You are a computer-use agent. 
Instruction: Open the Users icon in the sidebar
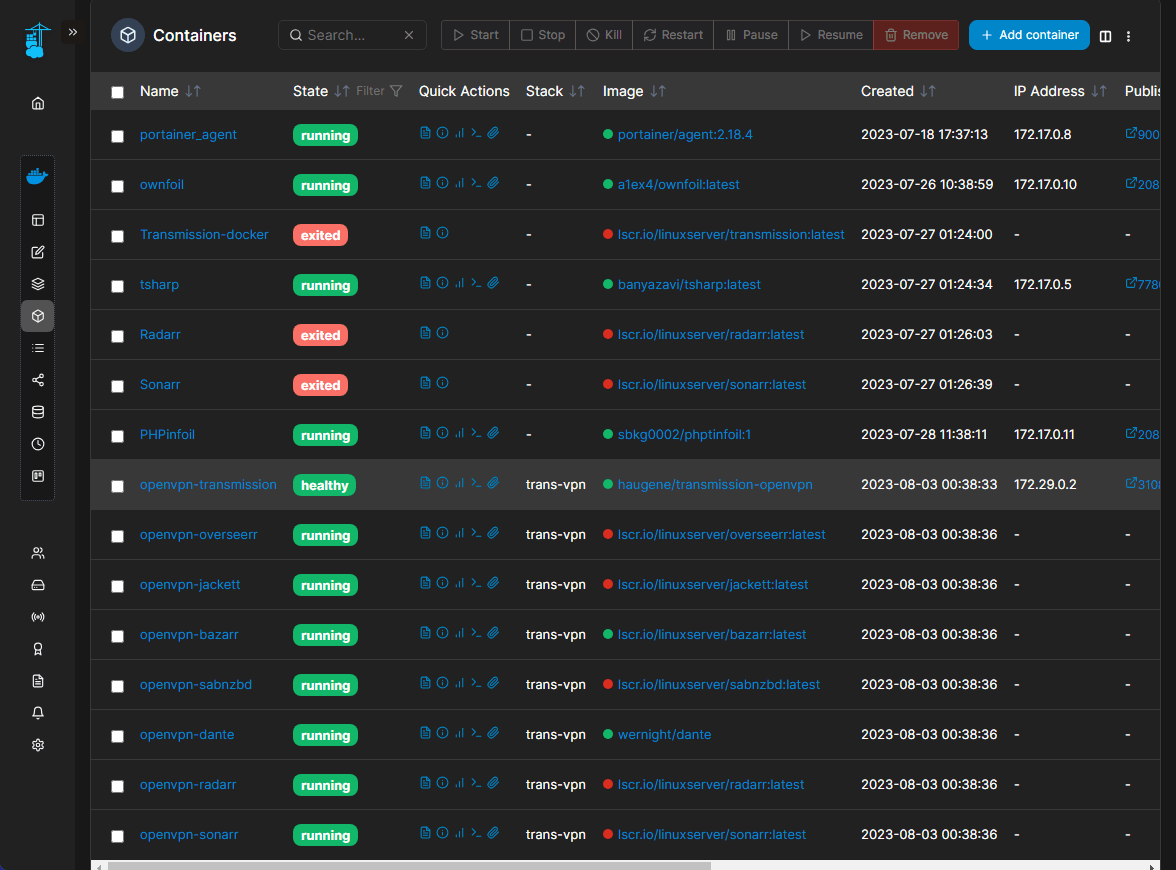point(38,554)
